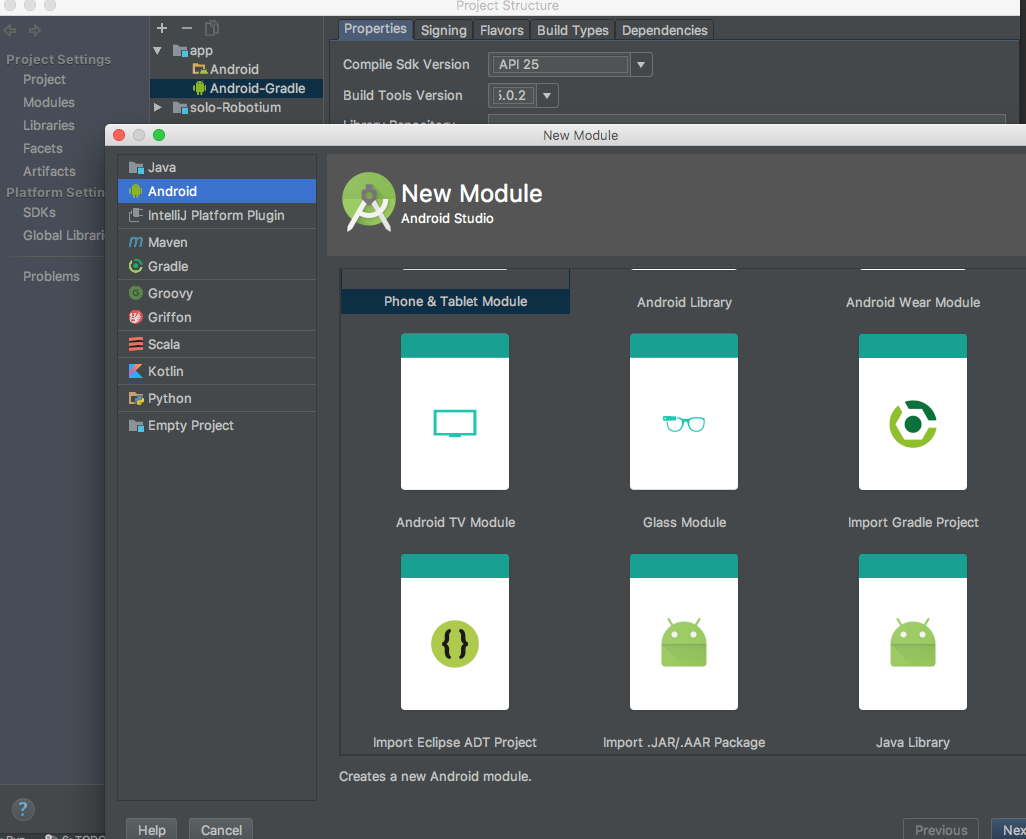
Task: Go back with left arrow in Project Structure
Action: coord(10,30)
